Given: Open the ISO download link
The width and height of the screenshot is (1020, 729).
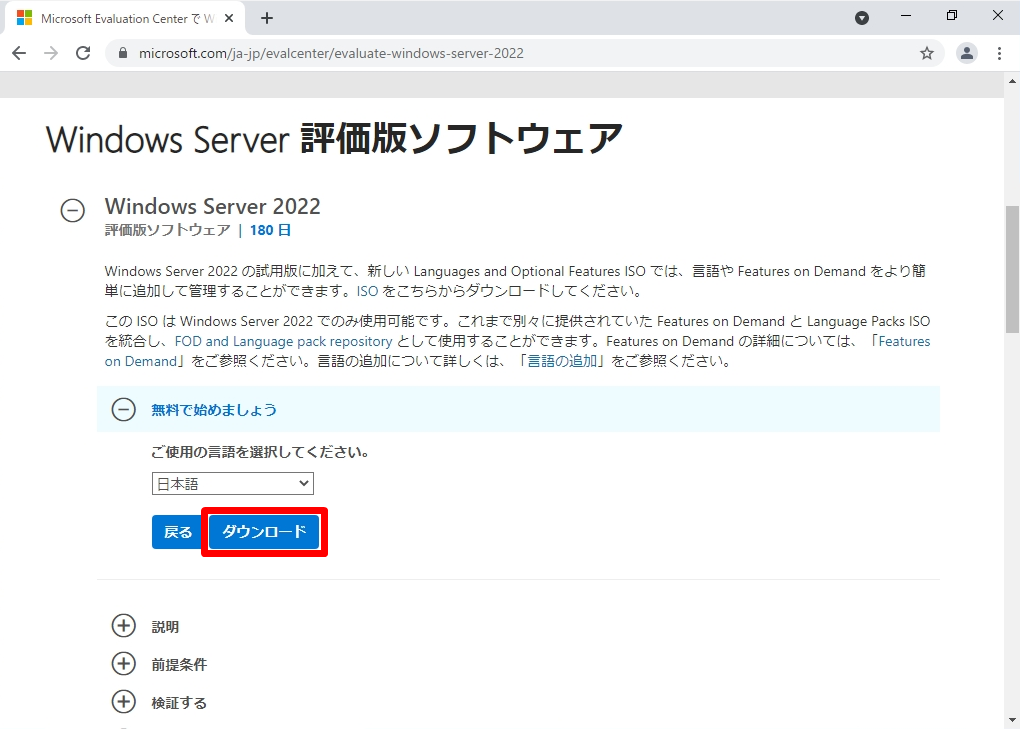Looking at the screenshot, I should 367,291.
